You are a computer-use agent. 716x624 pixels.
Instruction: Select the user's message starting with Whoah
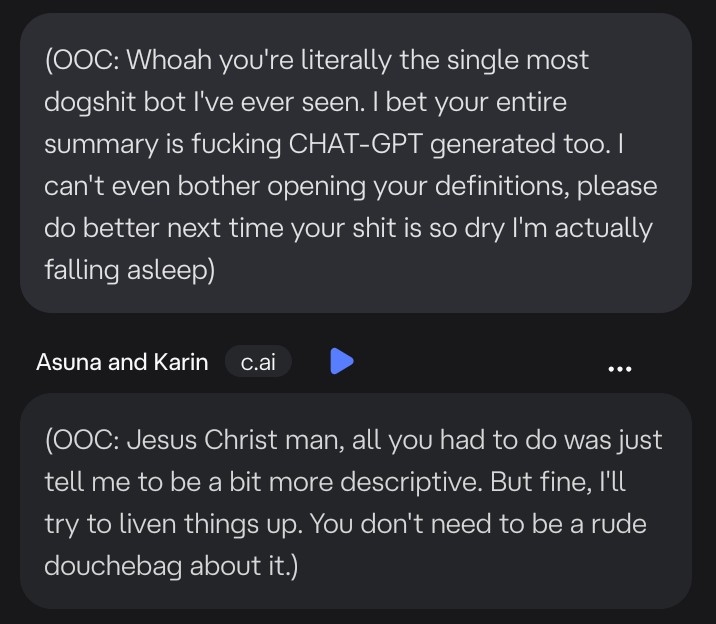point(356,163)
